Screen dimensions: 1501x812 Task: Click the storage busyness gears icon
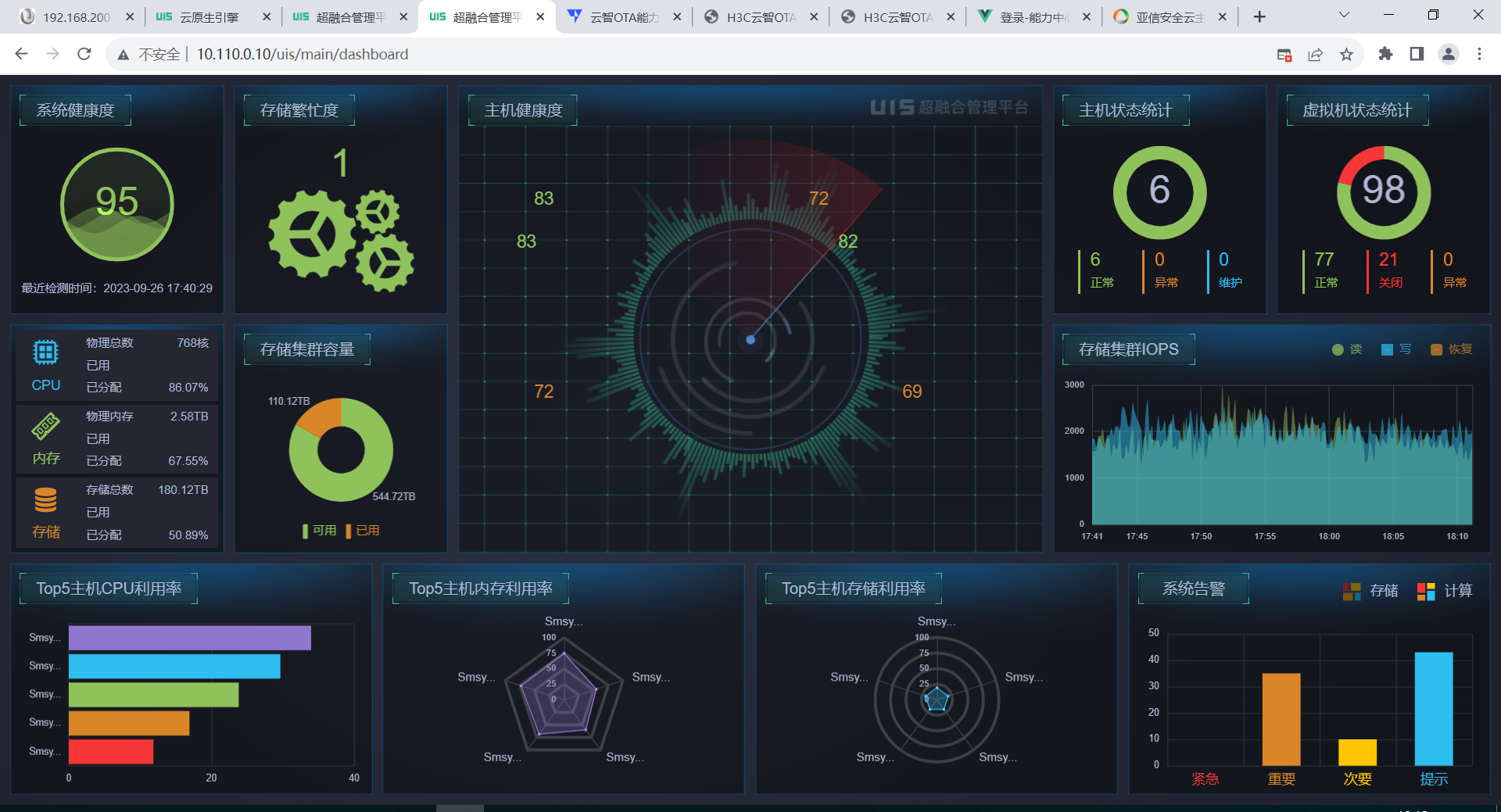point(341,240)
